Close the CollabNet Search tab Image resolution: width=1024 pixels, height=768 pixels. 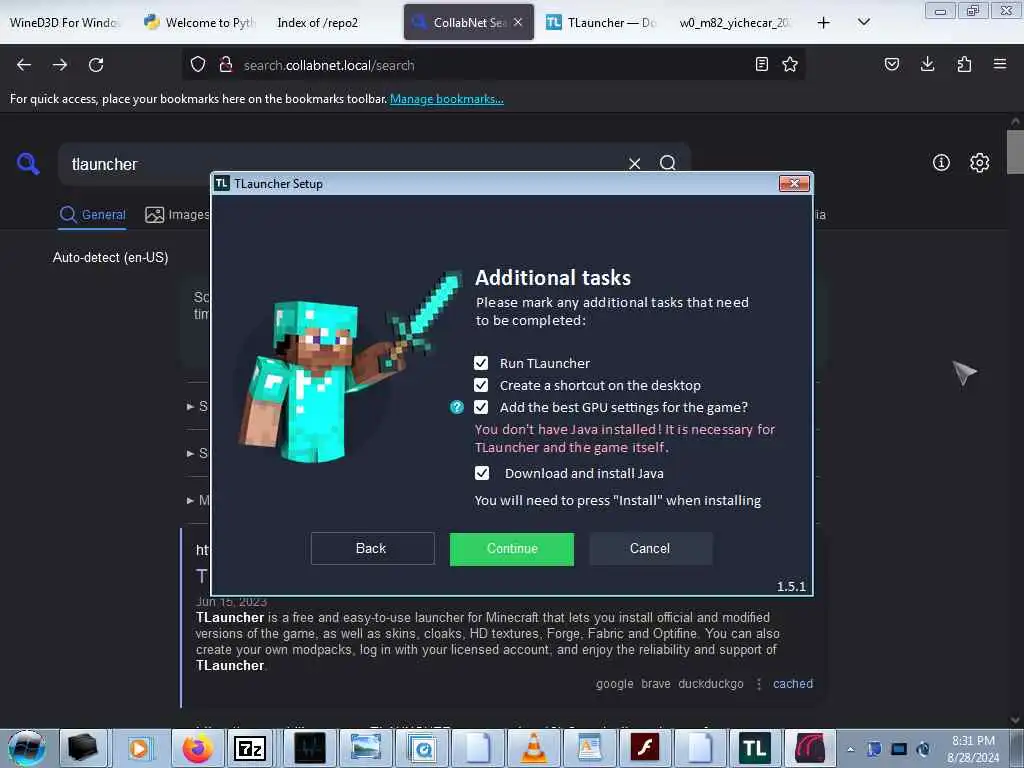518,22
